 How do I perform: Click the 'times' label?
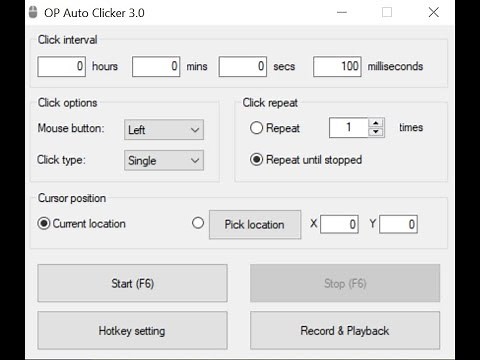pyautogui.click(x=411, y=127)
